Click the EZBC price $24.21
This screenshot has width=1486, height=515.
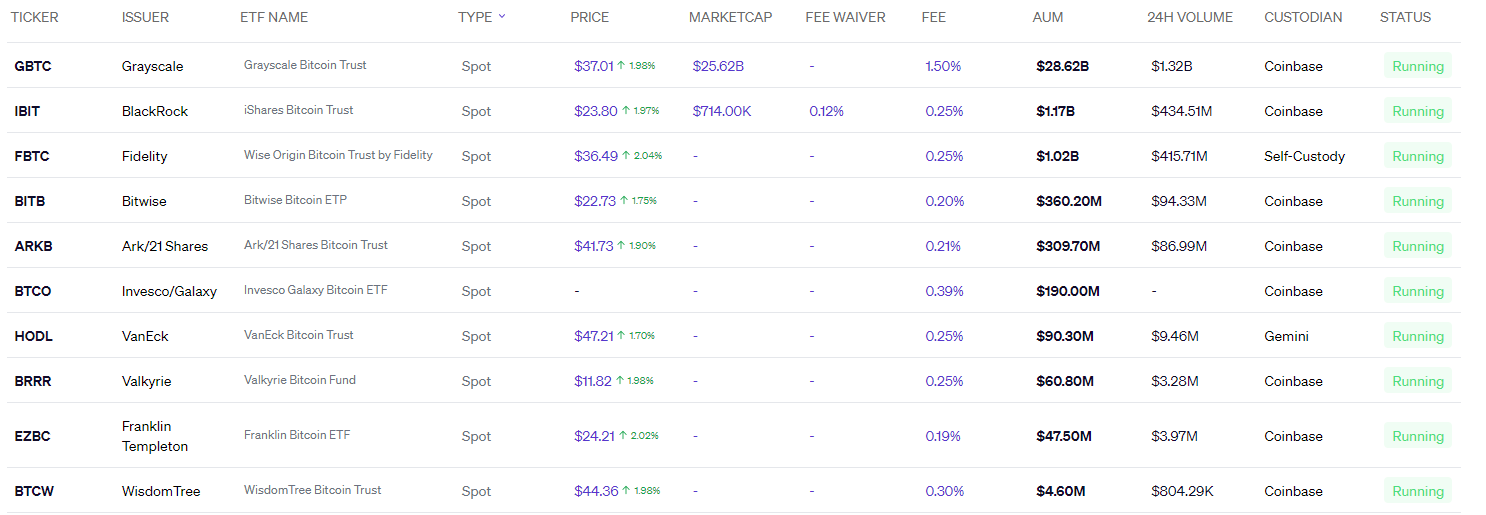(594, 436)
